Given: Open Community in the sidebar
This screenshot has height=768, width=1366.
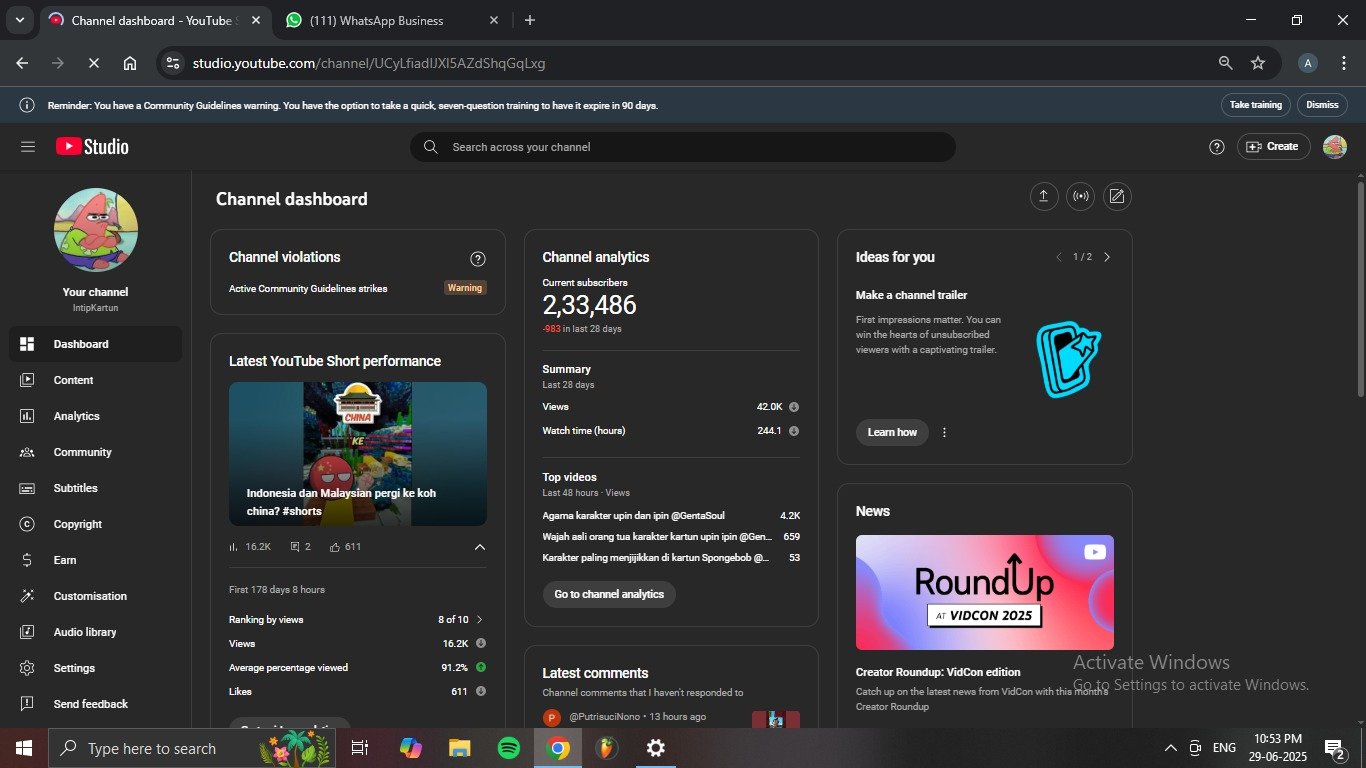Looking at the screenshot, I should pos(96,452).
